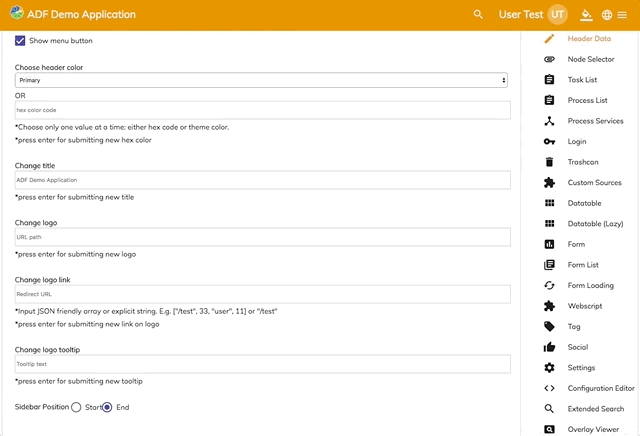The height and width of the screenshot is (436, 640).
Task: Open Process Services menu item
Action: coord(595,121)
